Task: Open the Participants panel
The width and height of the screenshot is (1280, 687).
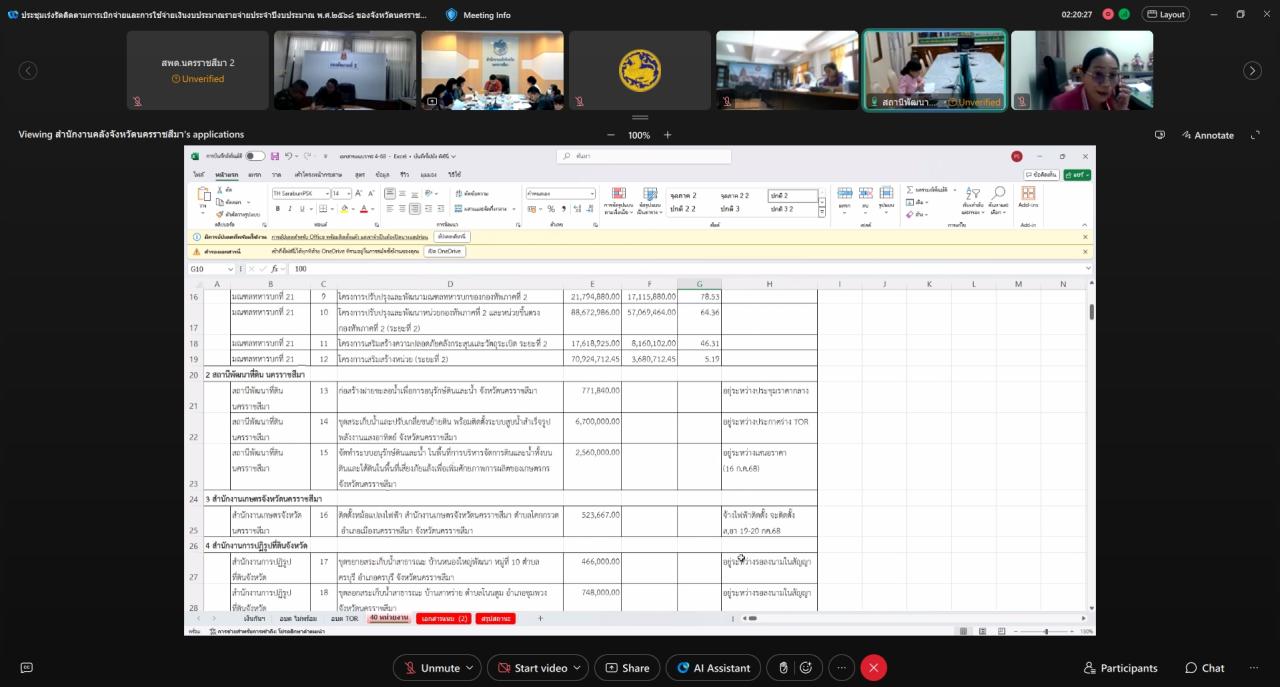Action: tap(1120, 668)
